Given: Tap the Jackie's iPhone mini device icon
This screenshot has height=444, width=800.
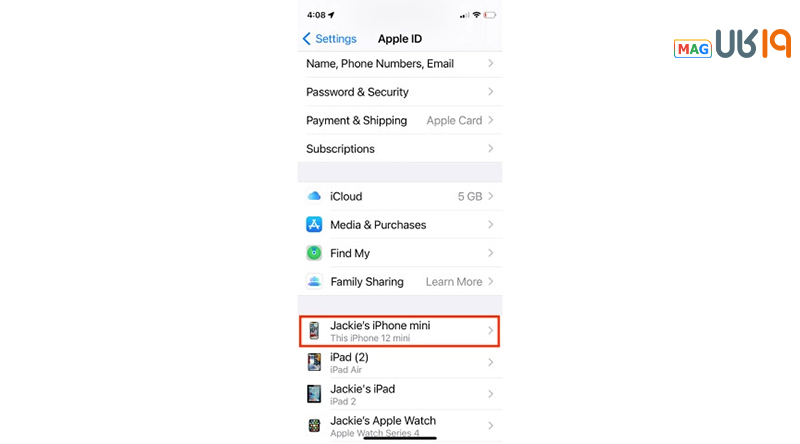Looking at the screenshot, I should tap(314, 331).
